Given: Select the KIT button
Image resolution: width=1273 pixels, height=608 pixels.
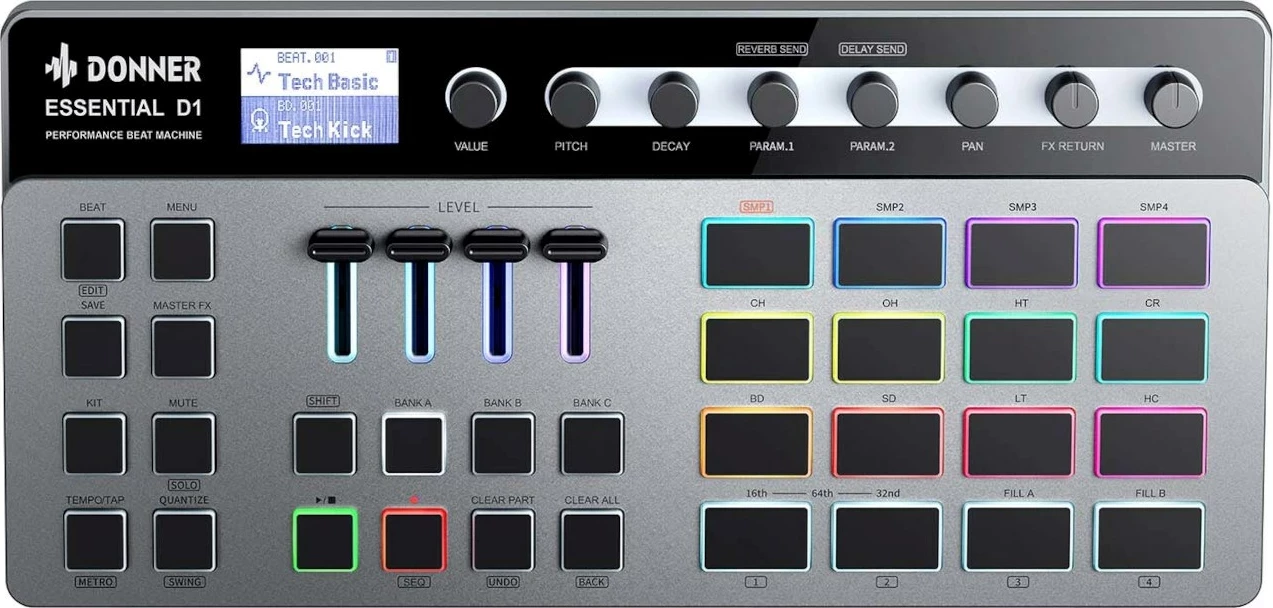Looking at the screenshot, I should pos(94,444).
